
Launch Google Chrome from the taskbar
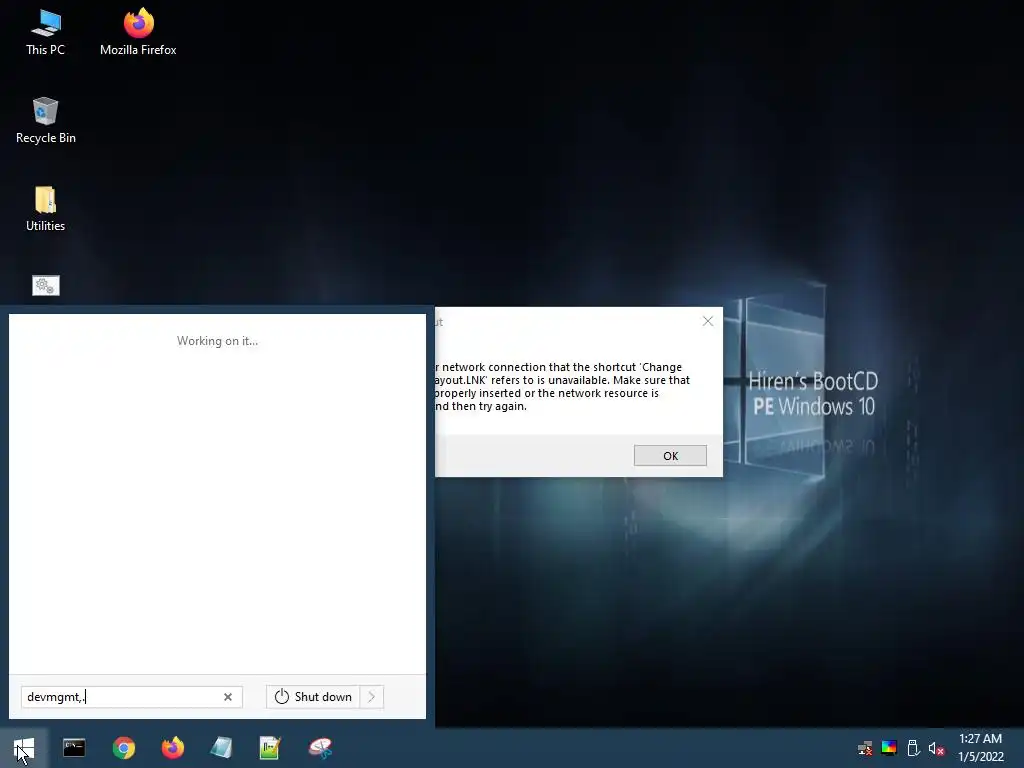pyautogui.click(x=123, y=748)
